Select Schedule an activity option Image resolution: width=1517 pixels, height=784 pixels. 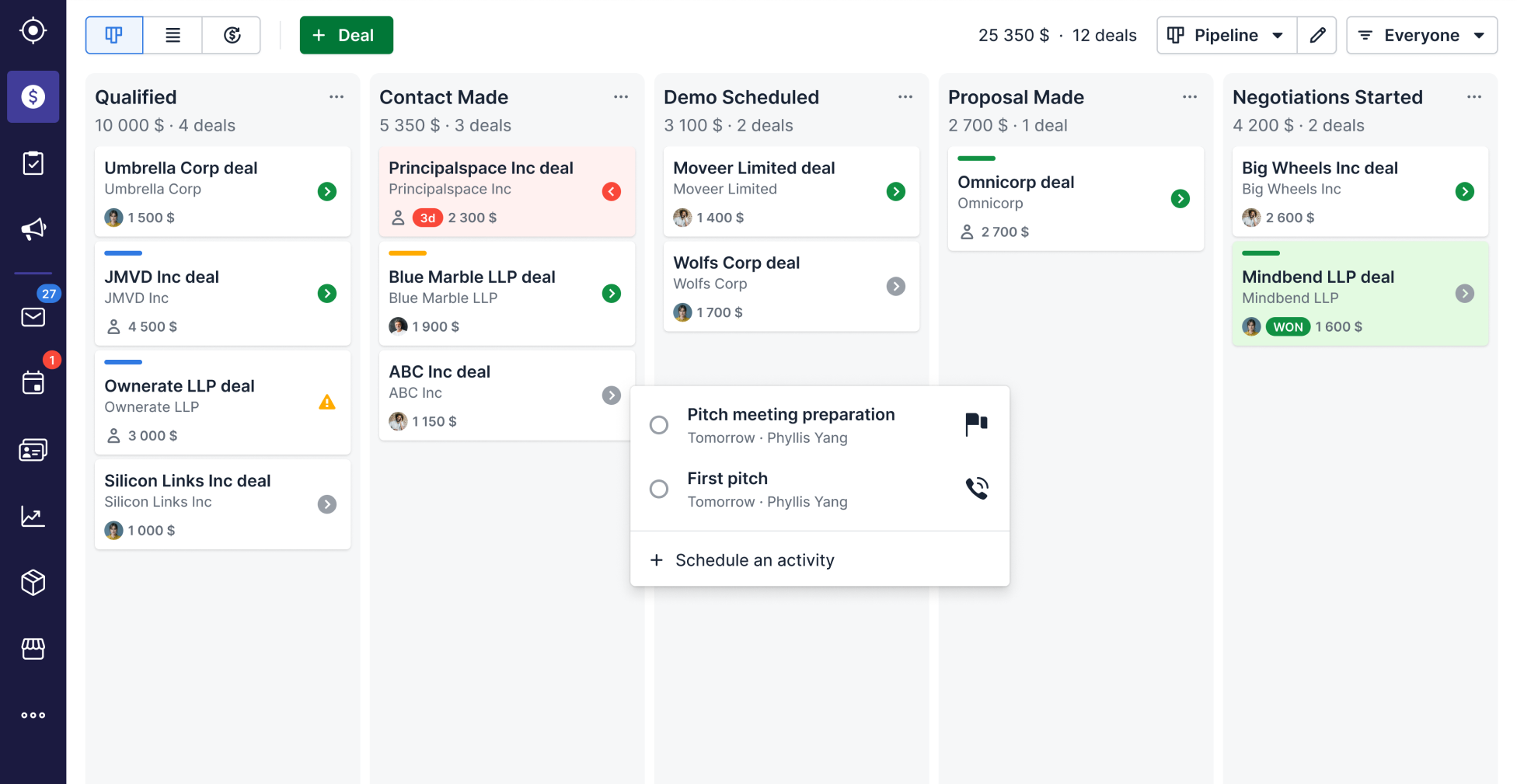coord(754,560)
